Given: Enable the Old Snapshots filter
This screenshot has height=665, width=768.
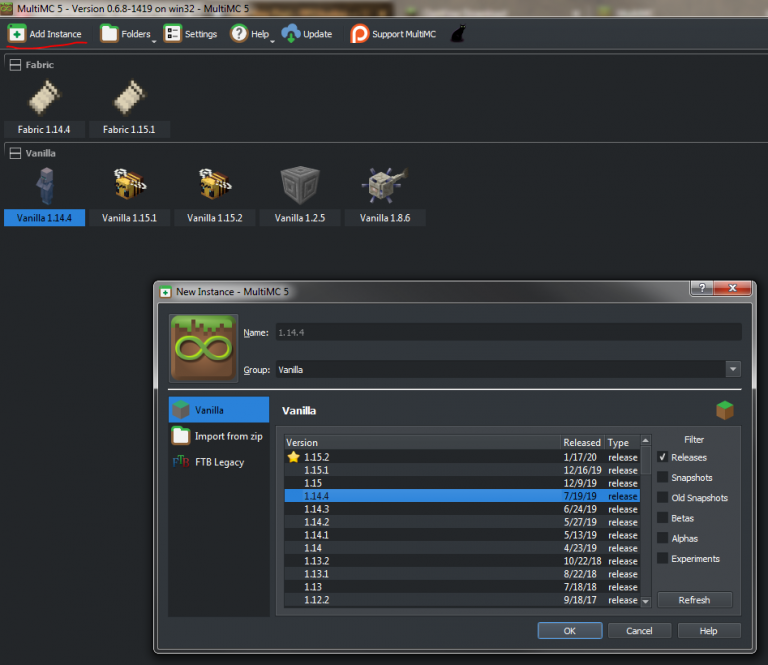Looking at the screenshot, I should (x=663, y=498).
